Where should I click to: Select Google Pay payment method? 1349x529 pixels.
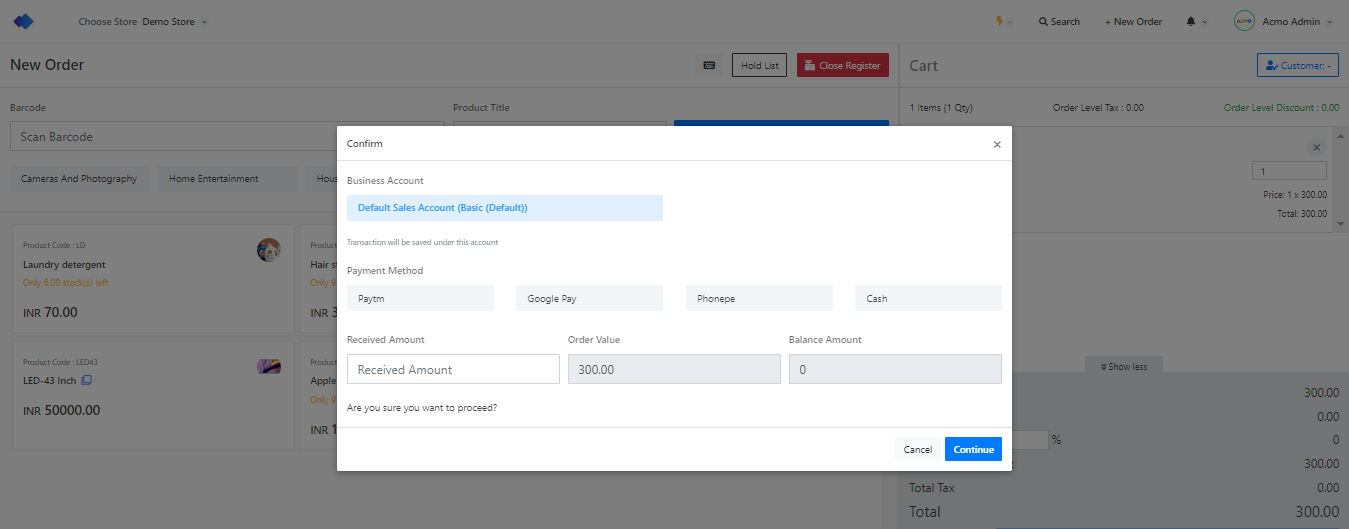coord(589,298)
